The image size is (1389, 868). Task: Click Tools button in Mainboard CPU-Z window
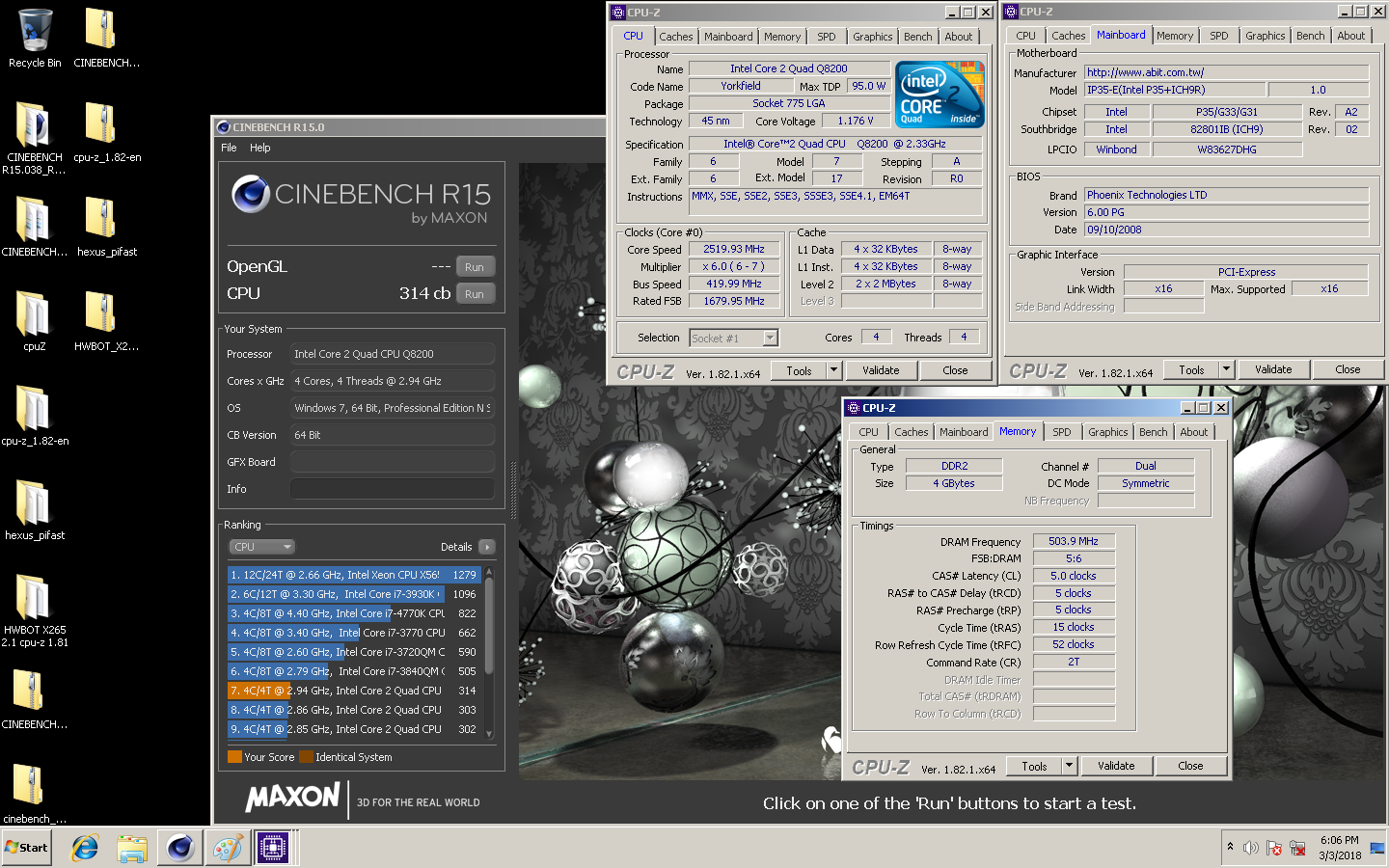pyautogui.click(x=1191, y=369)
